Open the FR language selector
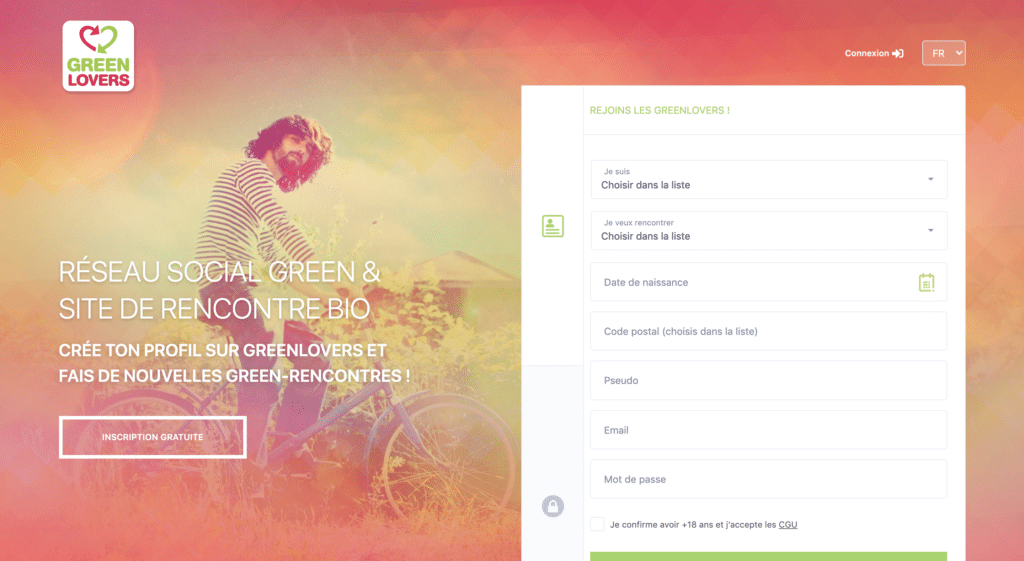The height and width of the screenshot is (561, 1024). coord(944,53)
